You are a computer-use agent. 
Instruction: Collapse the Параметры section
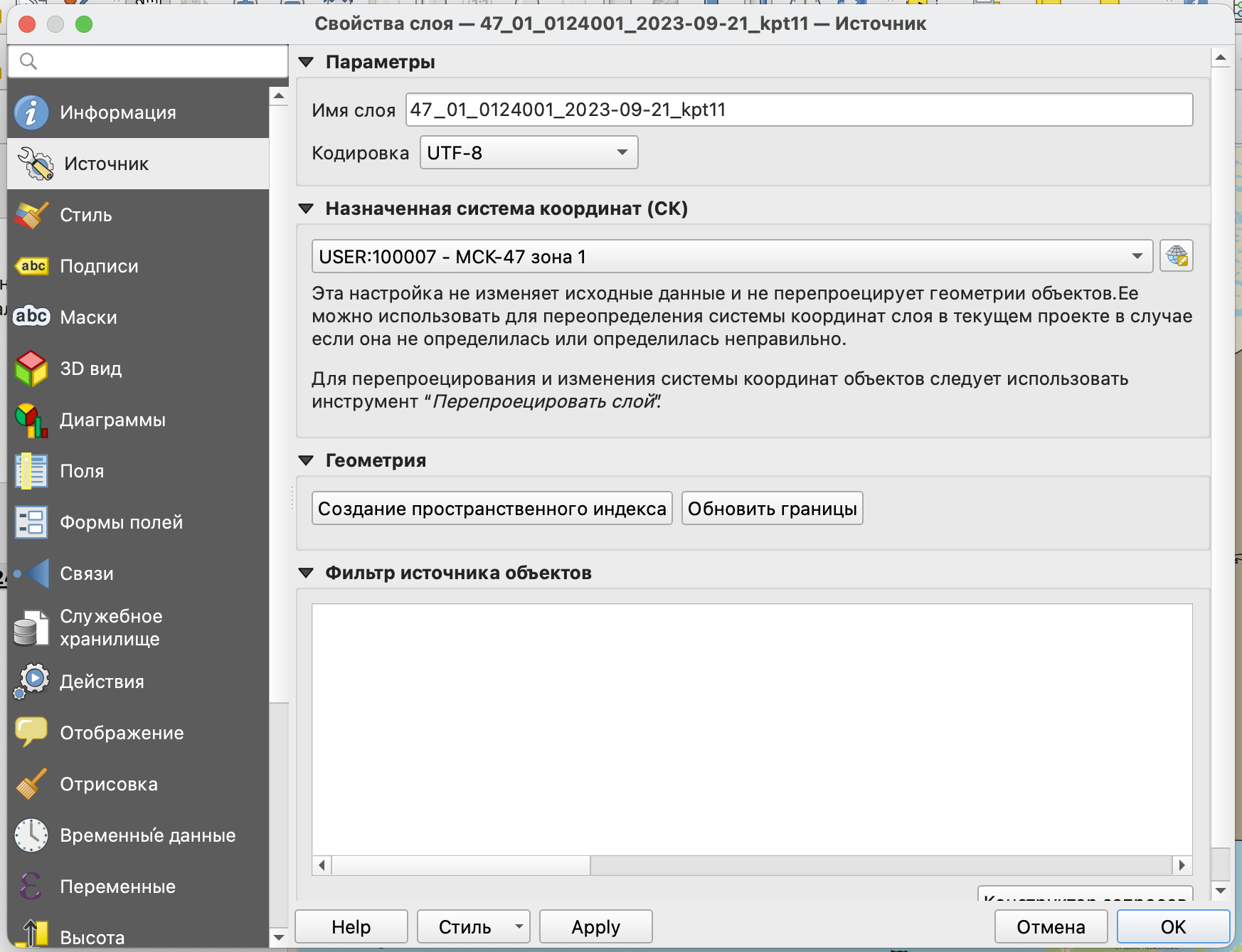307,62
